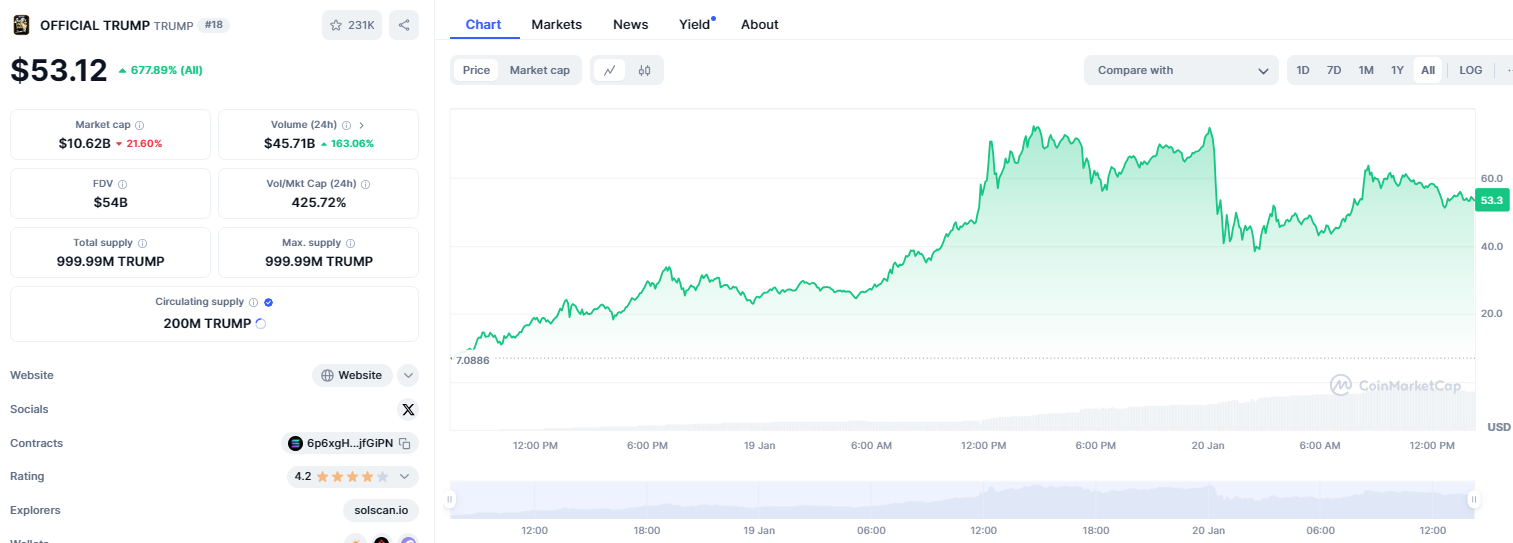The width and height of the screenshot is (1513, 543).
Task: Open the News tab
Action: pos(630,24)
